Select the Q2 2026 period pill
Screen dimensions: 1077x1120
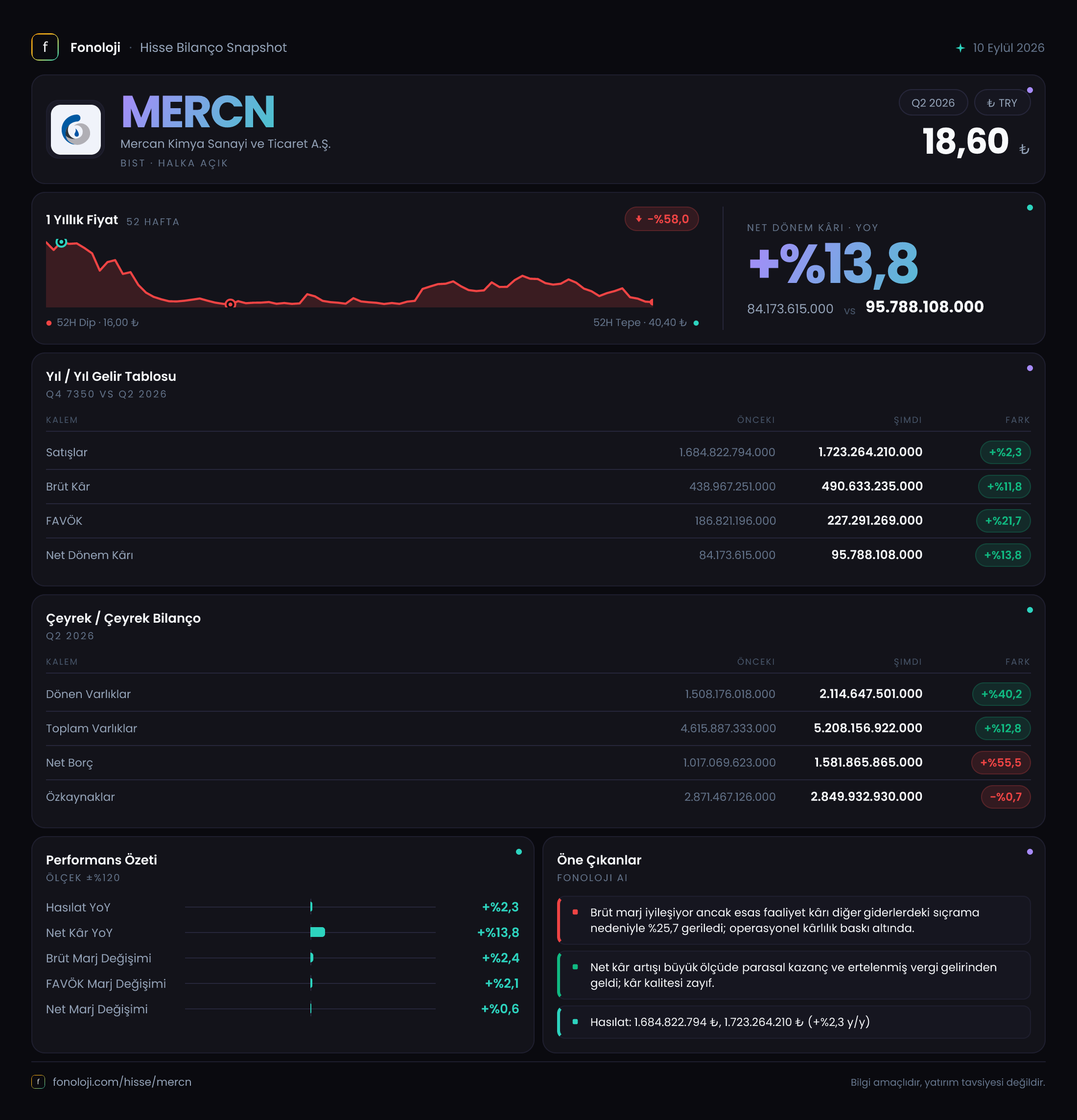(933, 103)
